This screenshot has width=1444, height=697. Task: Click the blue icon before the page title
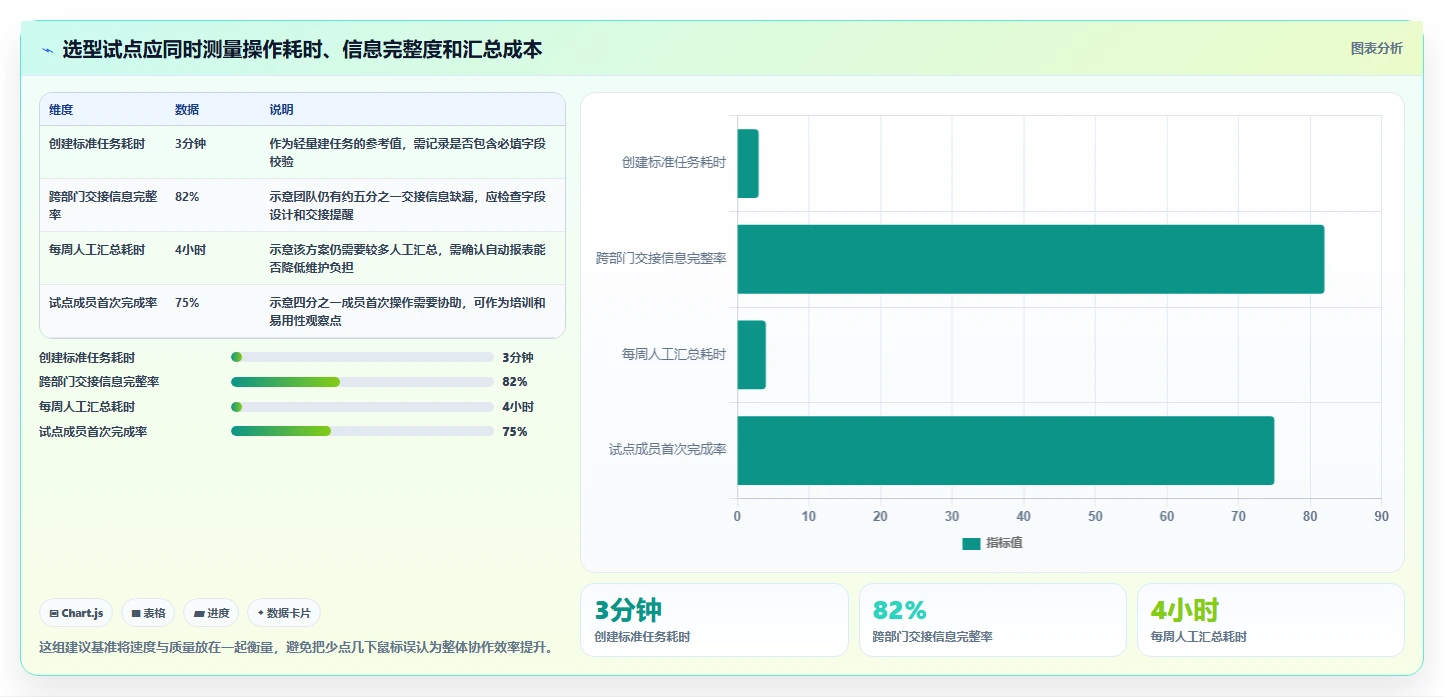pyautogui.click(x=47, y=50)
